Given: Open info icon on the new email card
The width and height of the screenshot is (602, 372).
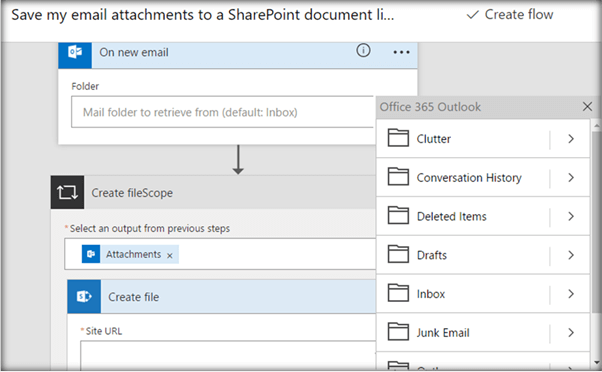Looking at the screenshot, I should [x=363, y=50].
